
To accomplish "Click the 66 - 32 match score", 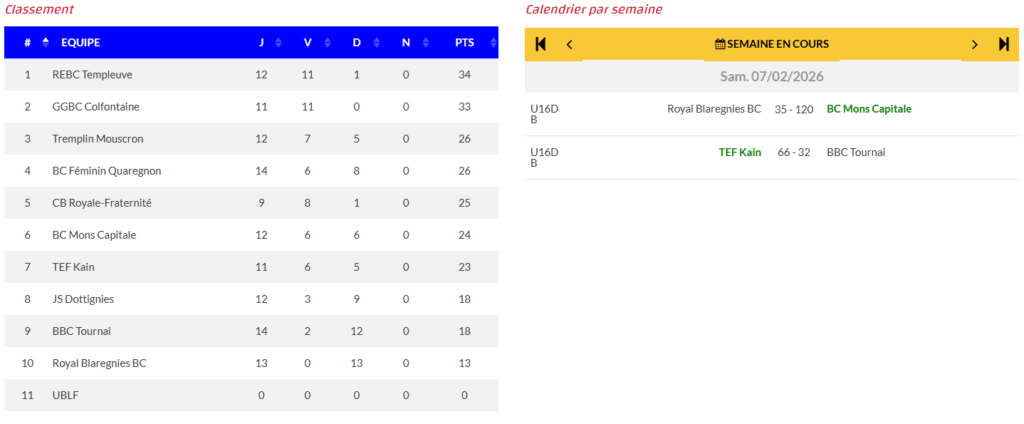I will 794,152.
